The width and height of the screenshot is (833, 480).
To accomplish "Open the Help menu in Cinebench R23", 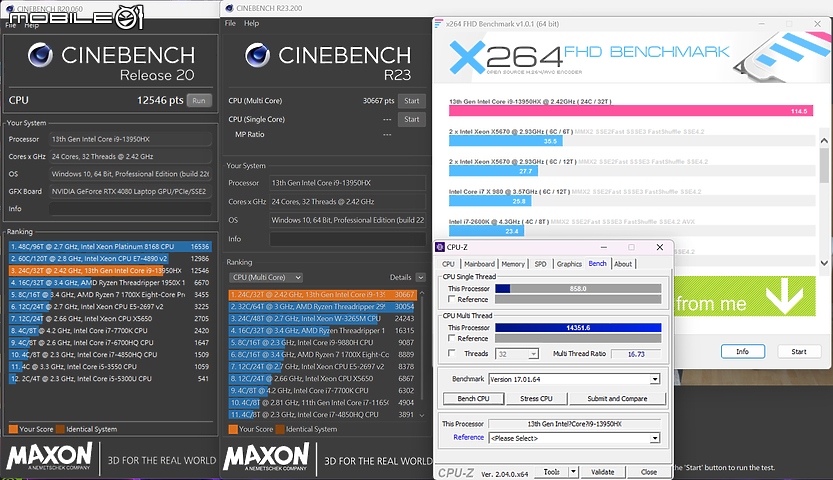I will click(x=251, y=23).
